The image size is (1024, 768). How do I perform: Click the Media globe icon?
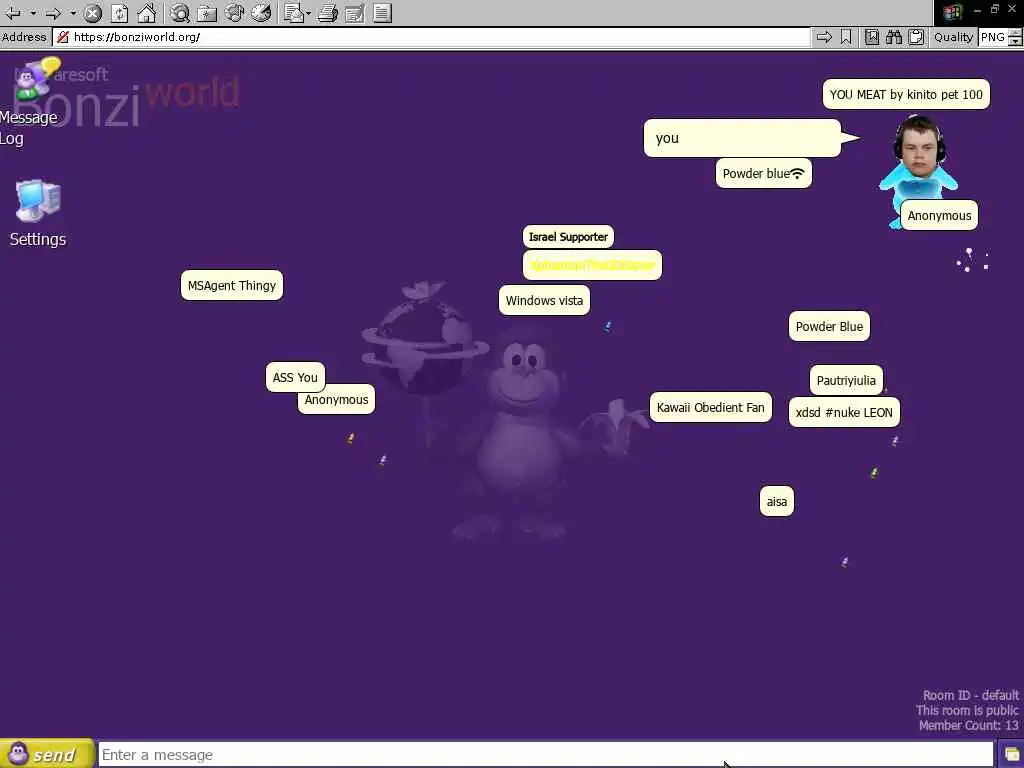(x=234, y=12)
